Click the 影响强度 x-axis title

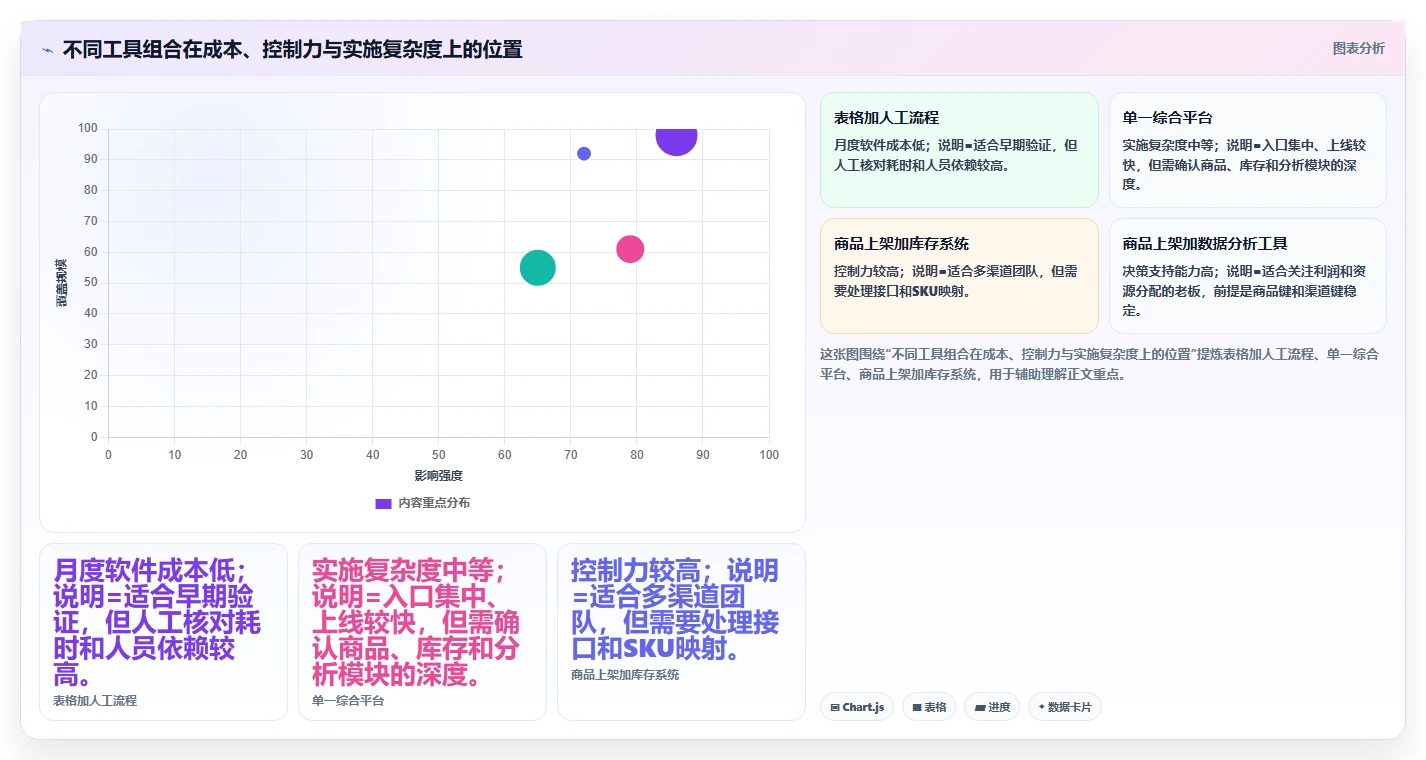[x=438, y=476]
